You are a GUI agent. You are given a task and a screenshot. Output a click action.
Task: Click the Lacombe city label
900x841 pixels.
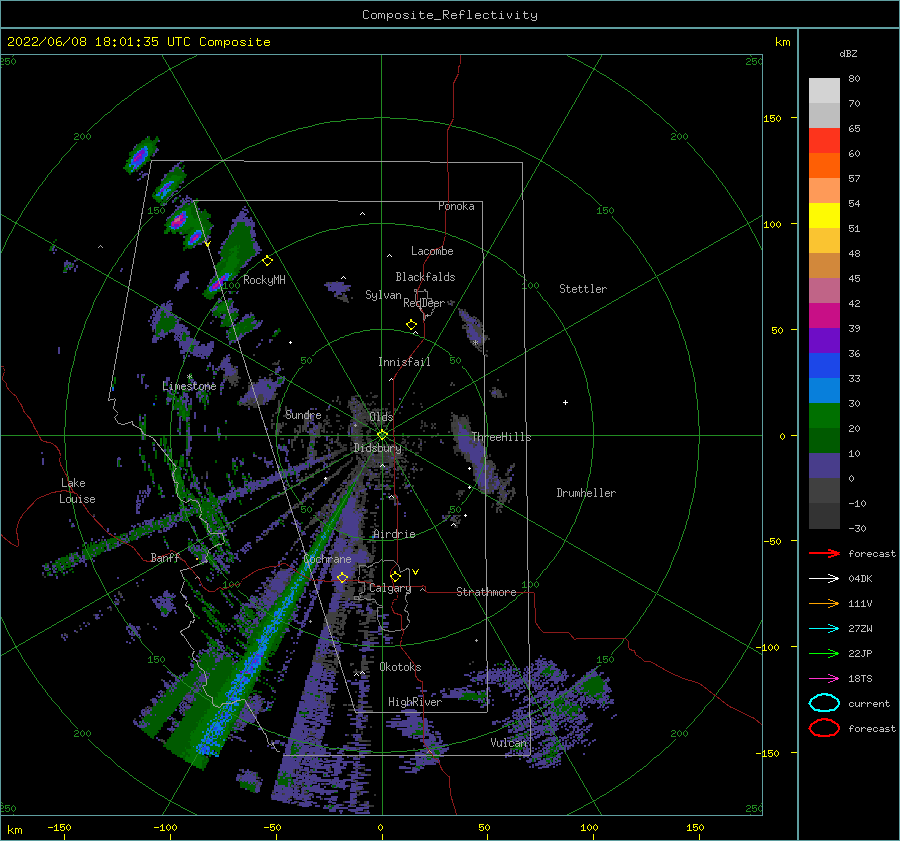432,251
